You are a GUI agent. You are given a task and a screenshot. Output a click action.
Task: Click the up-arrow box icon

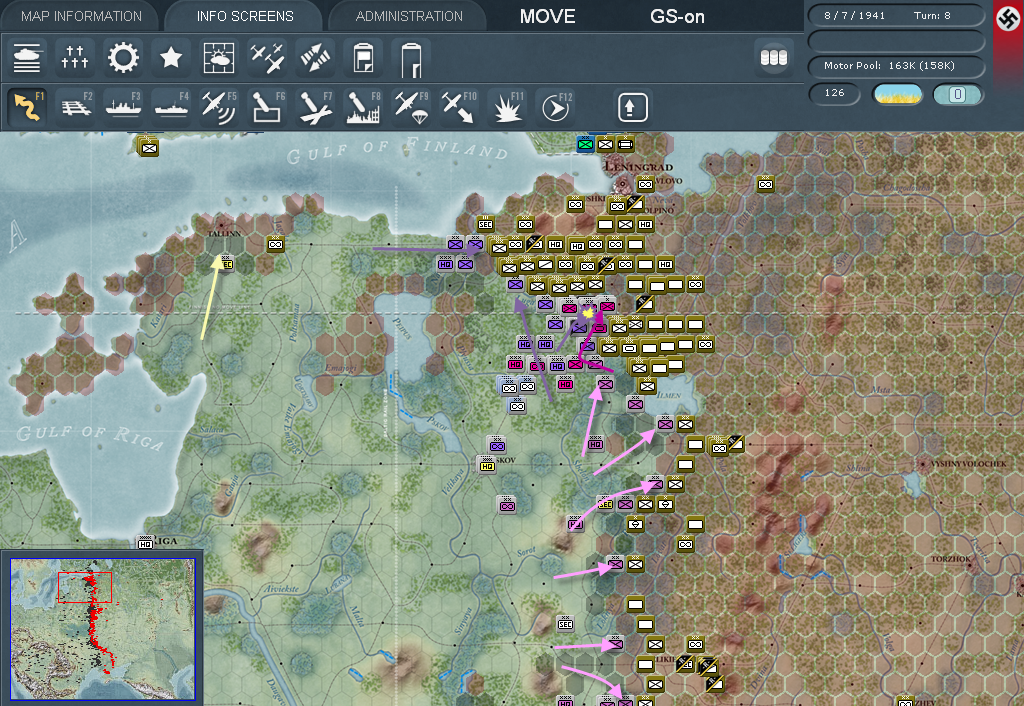[632, 107]
